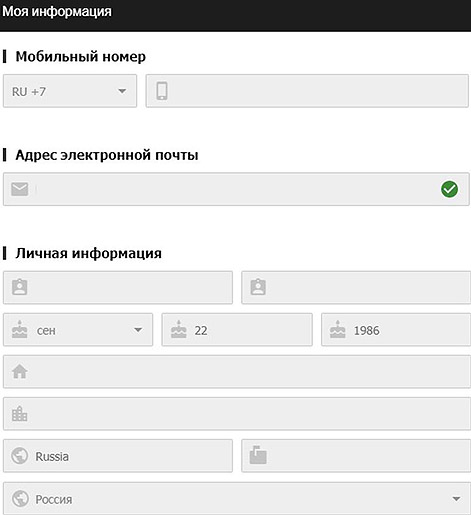Select the birth day field showing 22
This screenshot has height=515, width=471.
237,330
